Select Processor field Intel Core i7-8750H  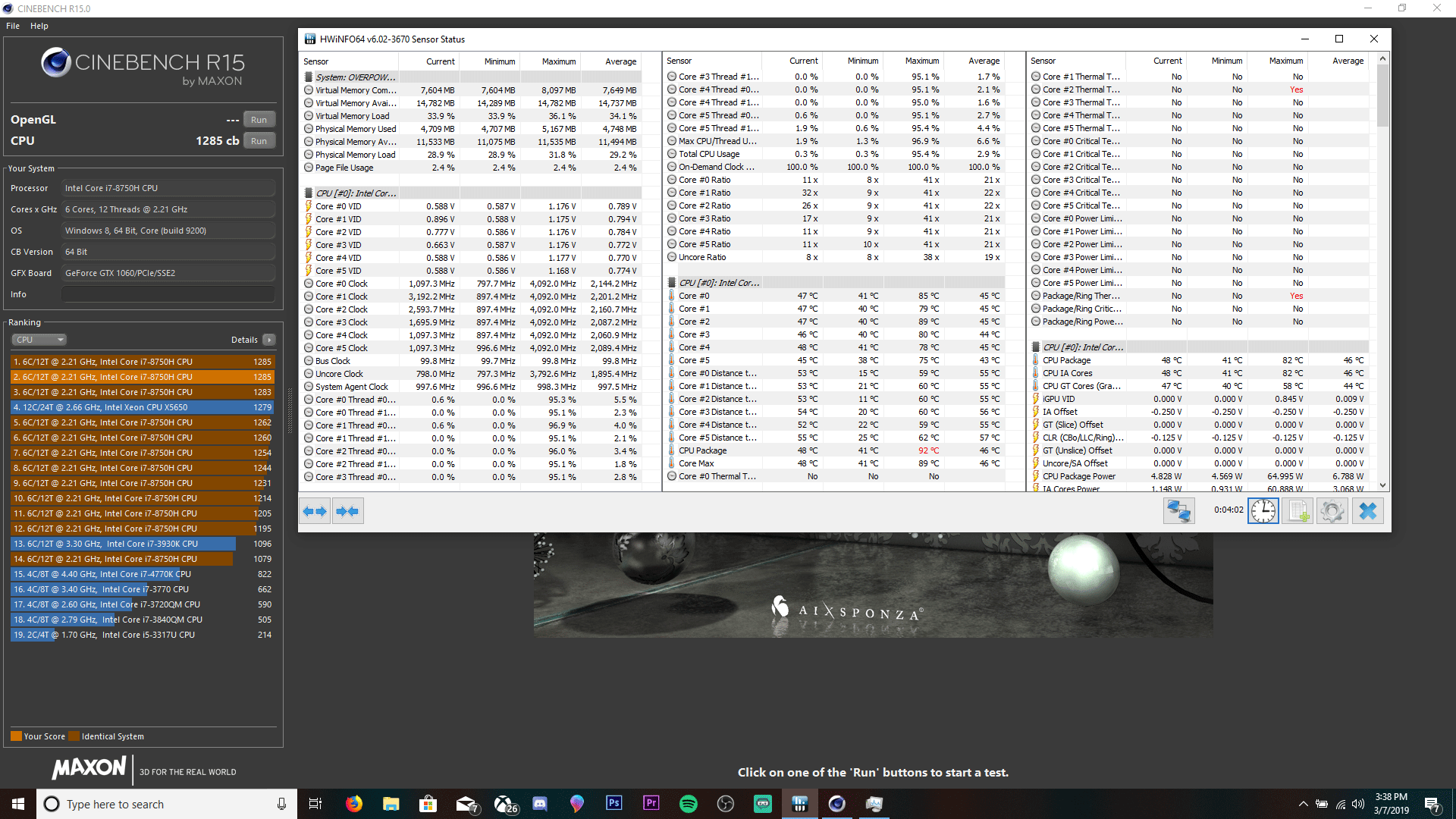168,188
